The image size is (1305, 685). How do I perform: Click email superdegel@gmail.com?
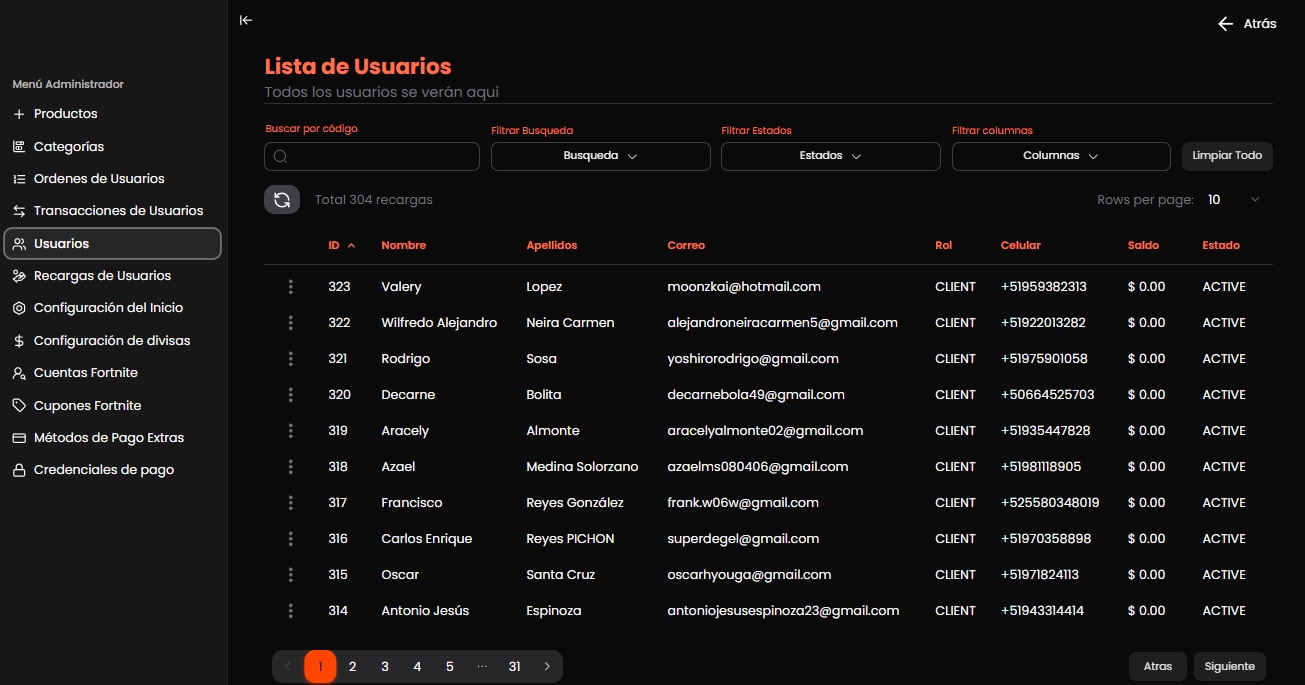point(743,539)
